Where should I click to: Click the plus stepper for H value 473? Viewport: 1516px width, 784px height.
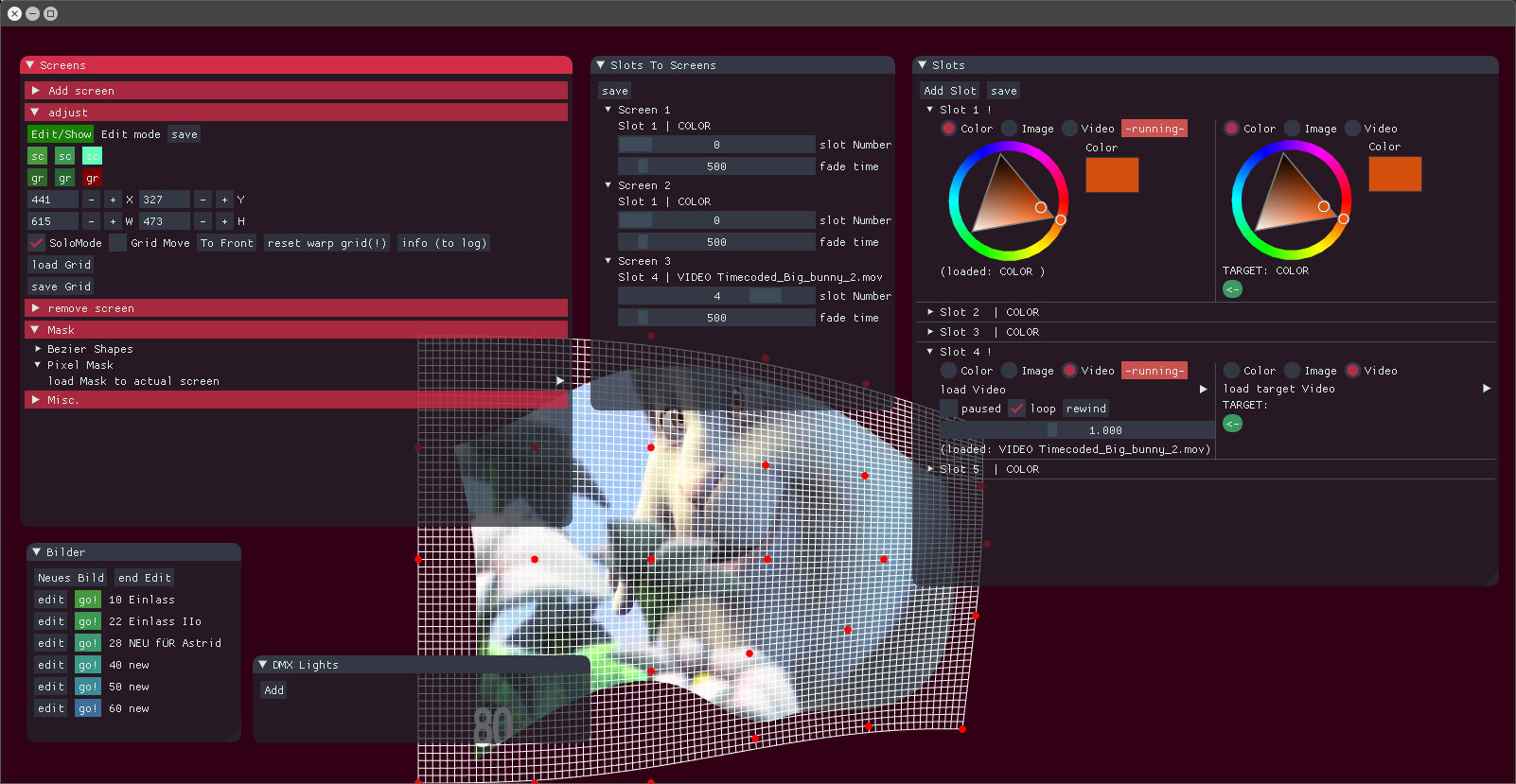(x=224, y=221)
